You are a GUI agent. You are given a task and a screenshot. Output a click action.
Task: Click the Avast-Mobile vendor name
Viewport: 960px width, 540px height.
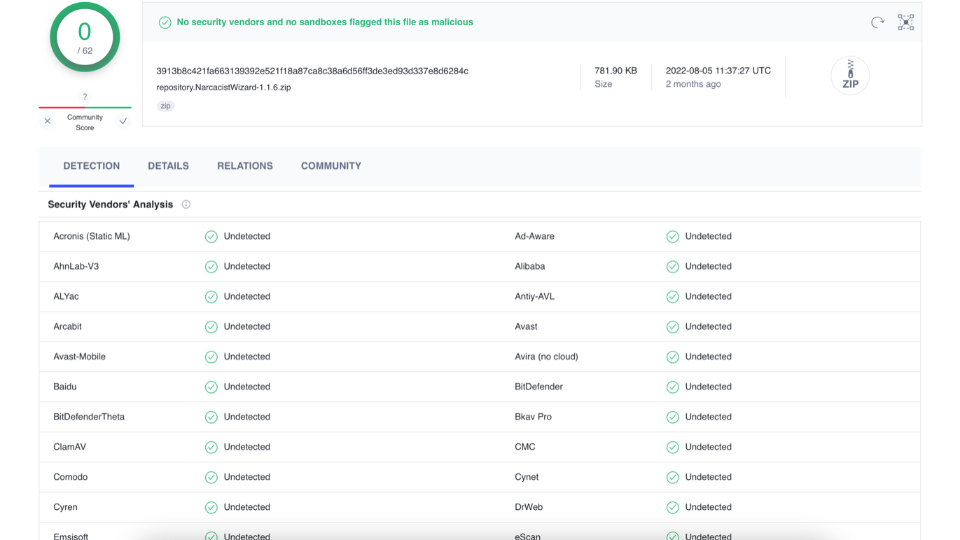click(79, 356)
